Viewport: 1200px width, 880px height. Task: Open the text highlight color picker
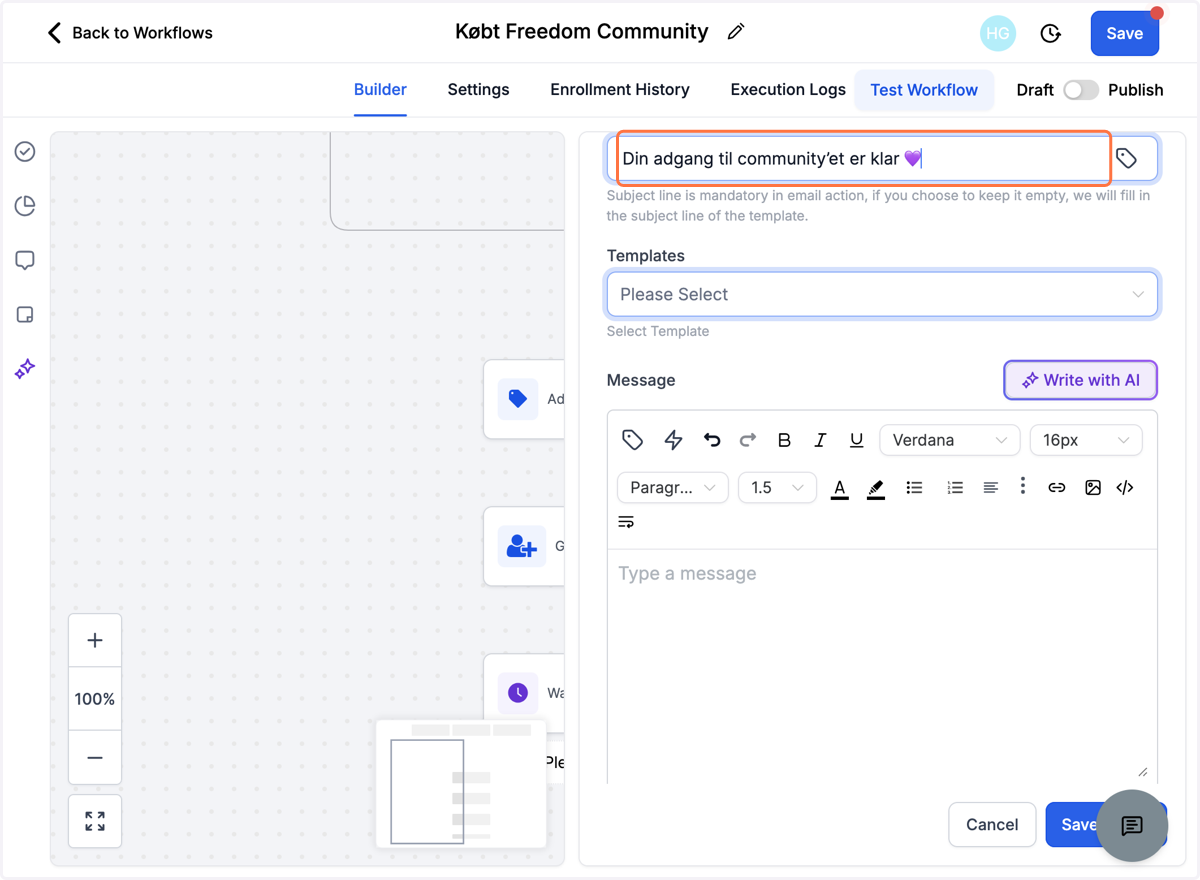tap(876, 488)
